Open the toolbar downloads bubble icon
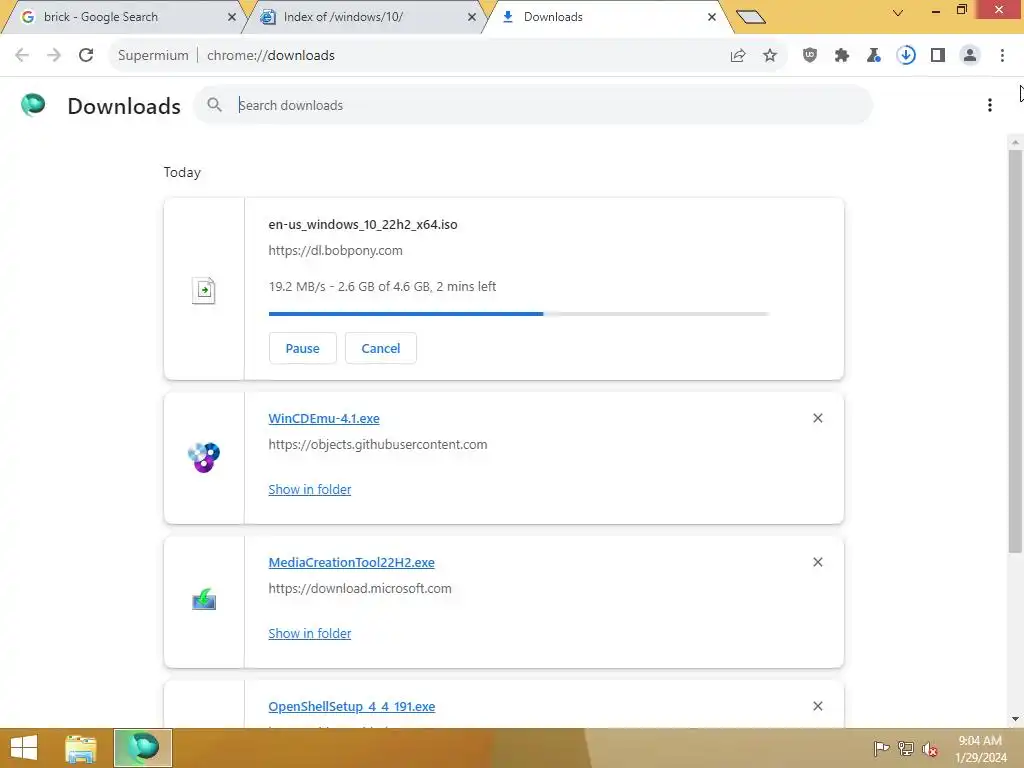Screen dimensions: 1024x768 pos(906,56)
